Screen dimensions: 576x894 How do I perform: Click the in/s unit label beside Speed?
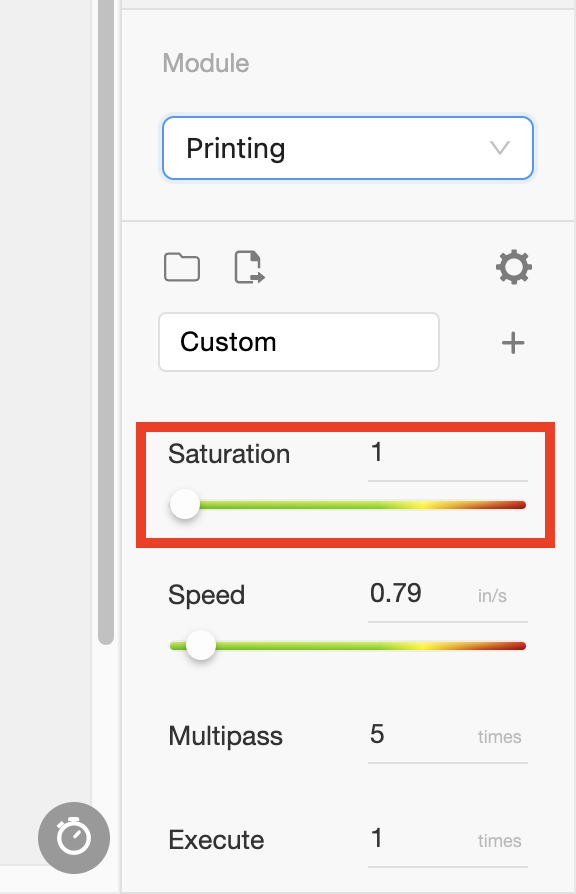coord(492,596)
